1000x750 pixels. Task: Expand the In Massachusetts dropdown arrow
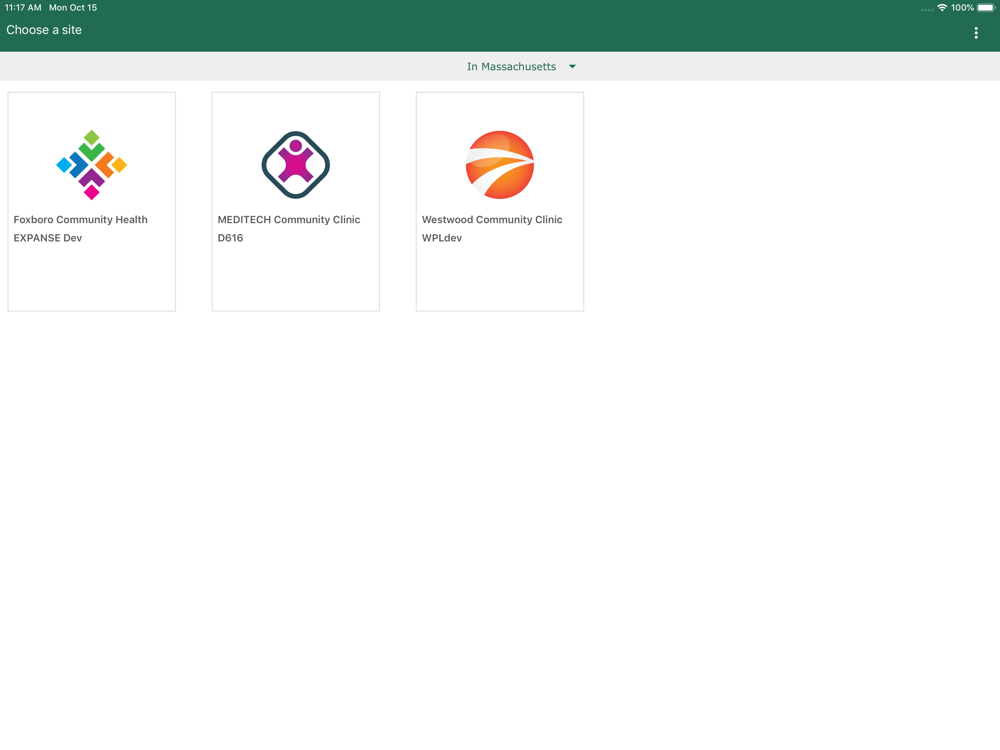572,66
